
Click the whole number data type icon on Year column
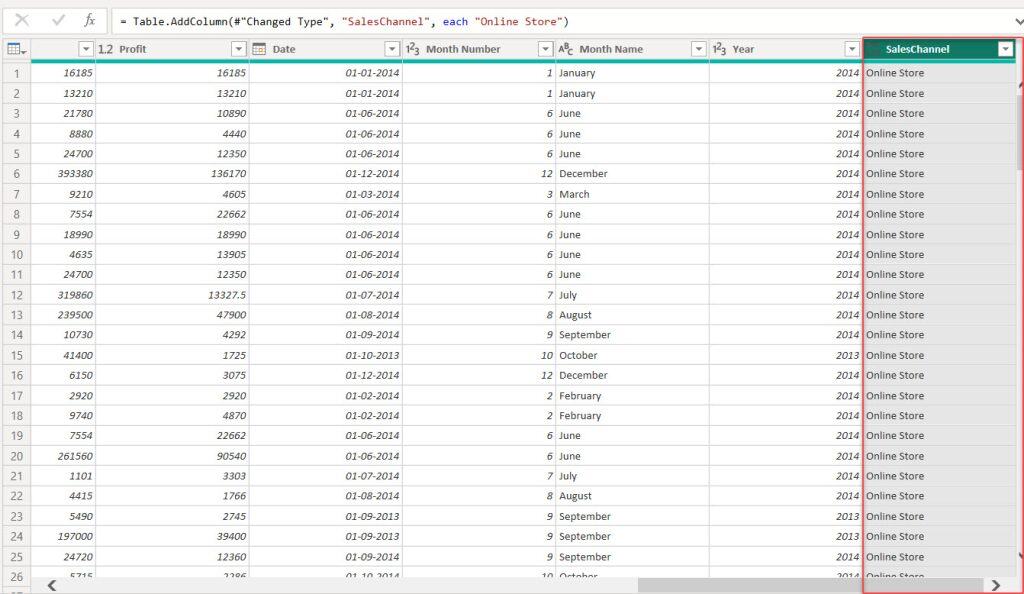(719, 48)
